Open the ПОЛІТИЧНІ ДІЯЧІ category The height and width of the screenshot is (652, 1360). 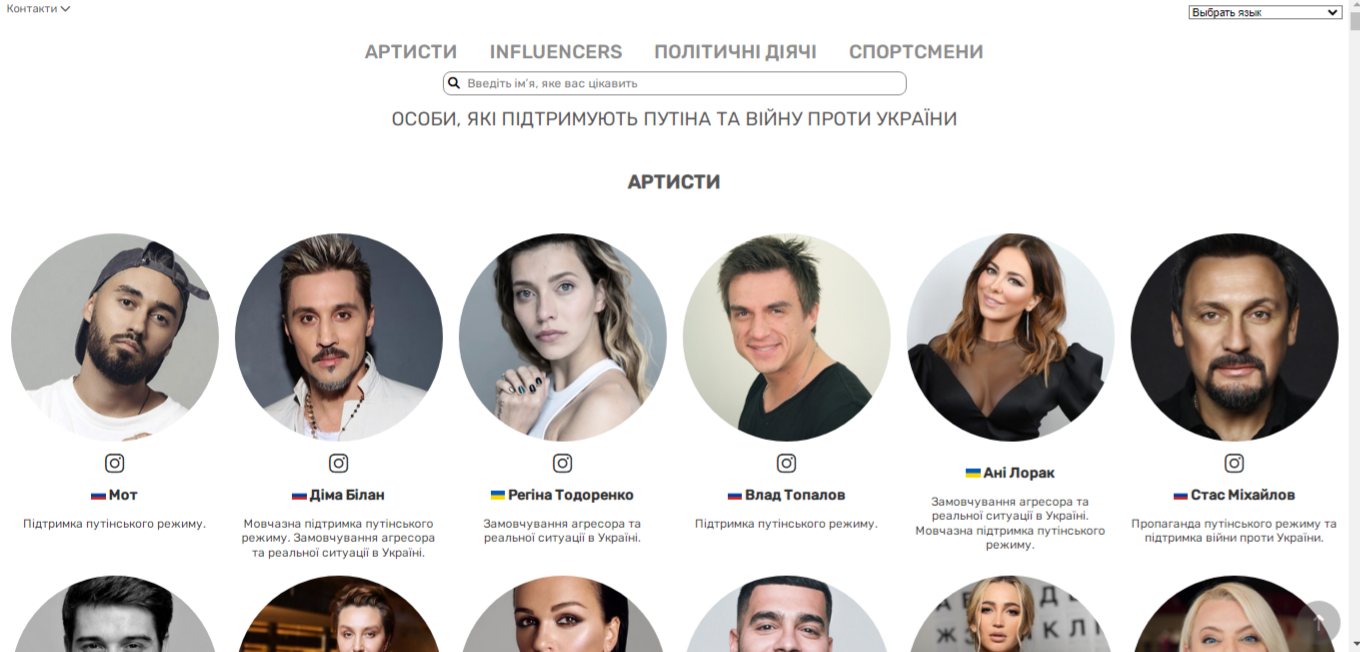pos(736,52)
